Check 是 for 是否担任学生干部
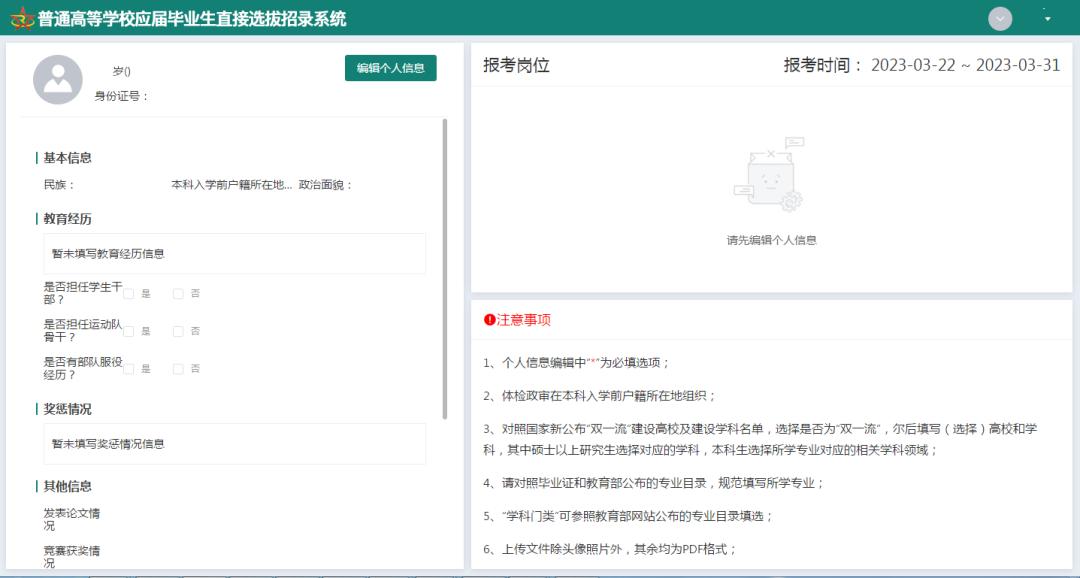The width and height of the screenshot is (1080, 578). 128,293
